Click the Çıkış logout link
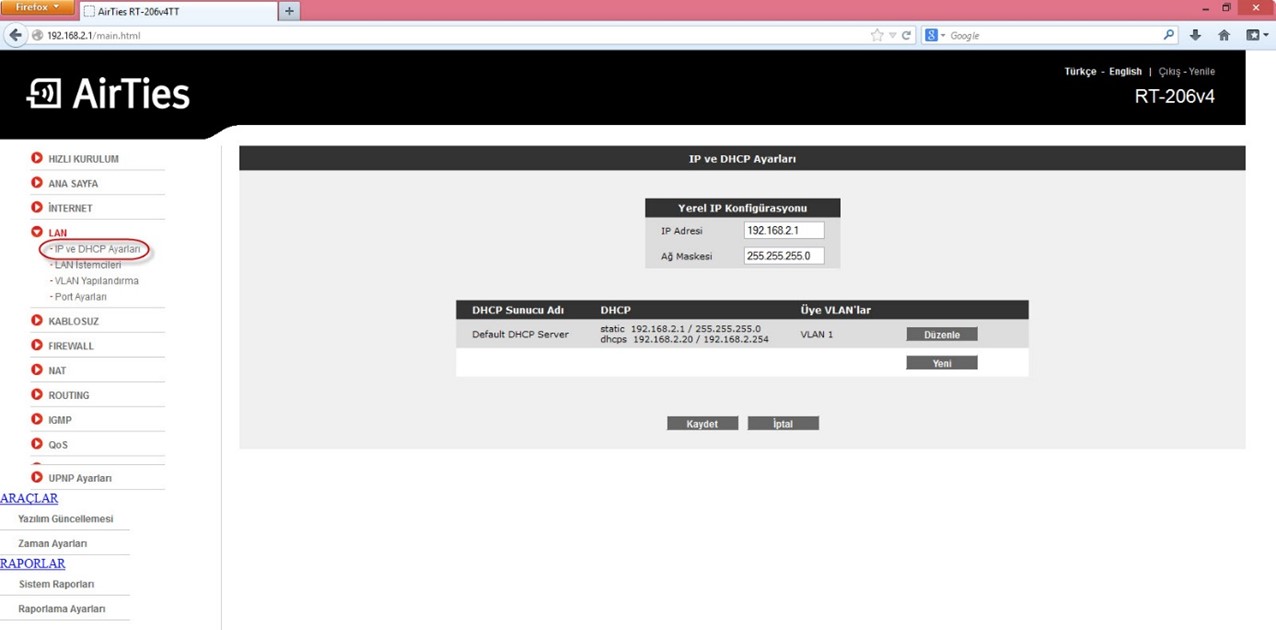This screenshot has height=630, width=1276. point(1169,72)
